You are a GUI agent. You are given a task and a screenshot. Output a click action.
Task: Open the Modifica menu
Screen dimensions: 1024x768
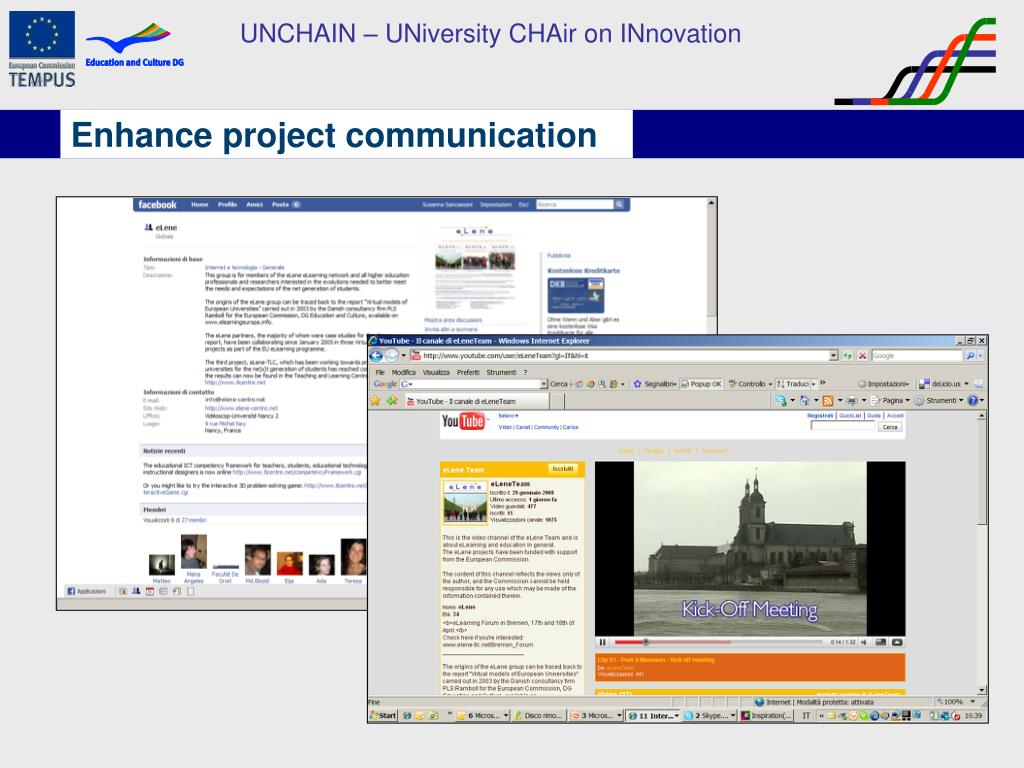(404, 372)
